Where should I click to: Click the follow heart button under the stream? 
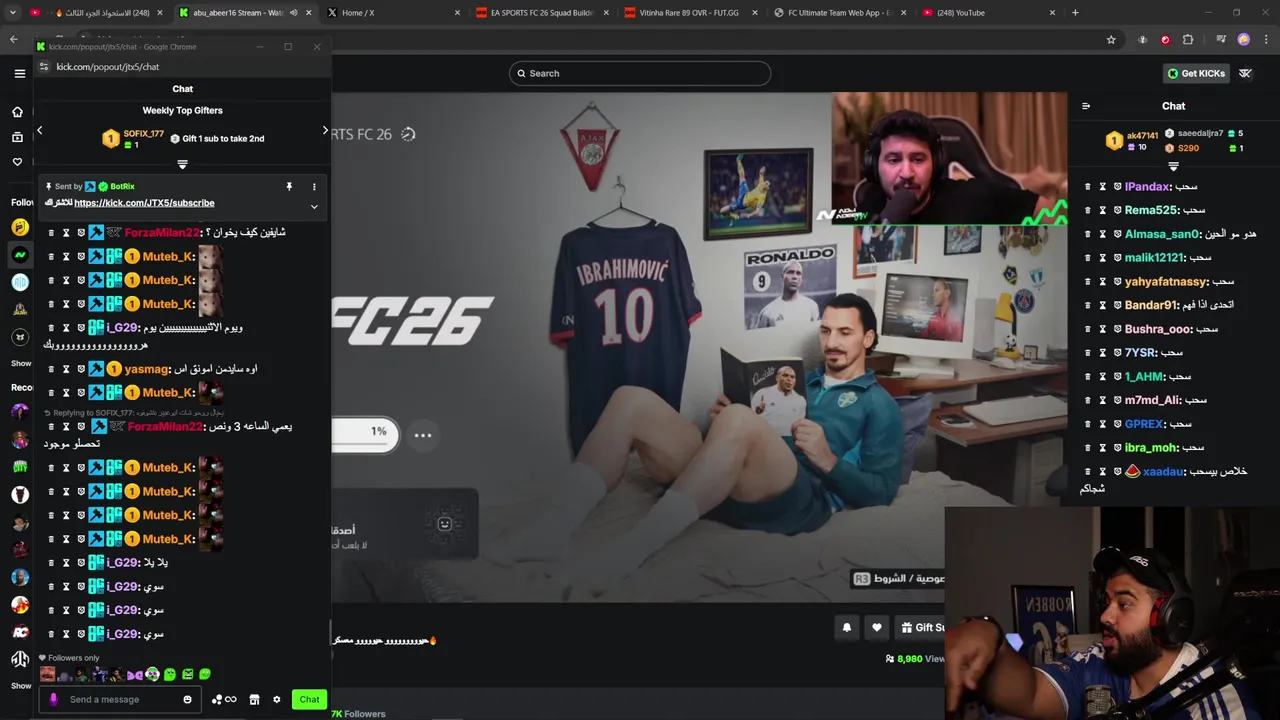pos(877,628)
